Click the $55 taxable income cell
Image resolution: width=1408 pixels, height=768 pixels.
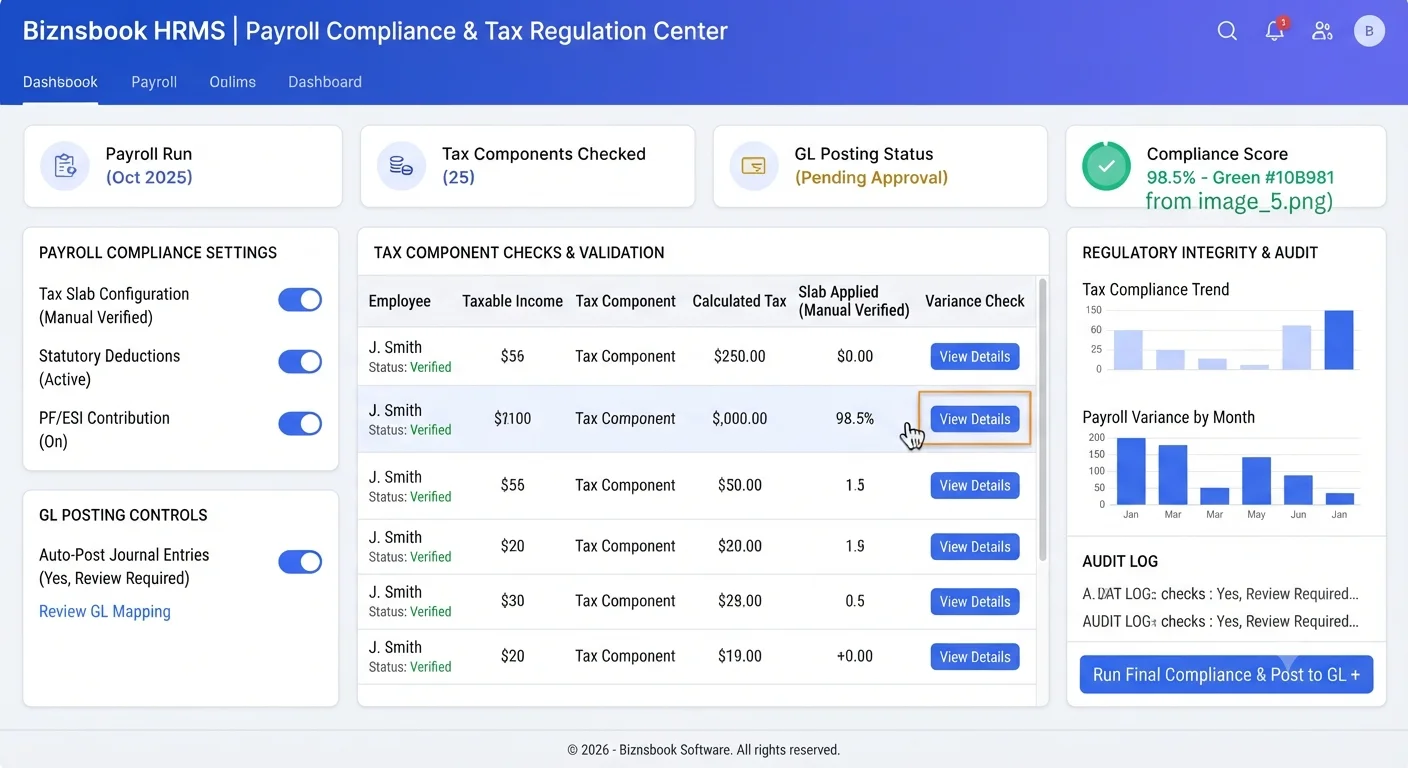[x=512, y=485]
